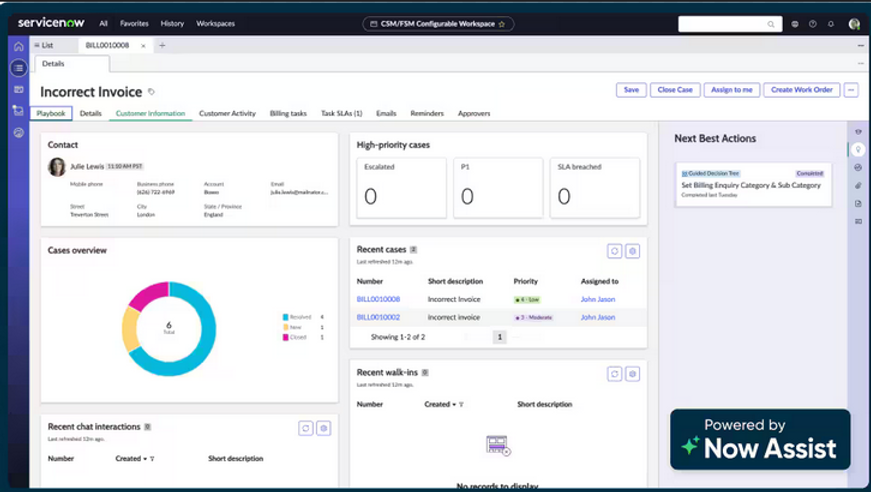Close the BILL0010008 tab
This screenshot has width=871, height=492.
(x=143, y=46)
